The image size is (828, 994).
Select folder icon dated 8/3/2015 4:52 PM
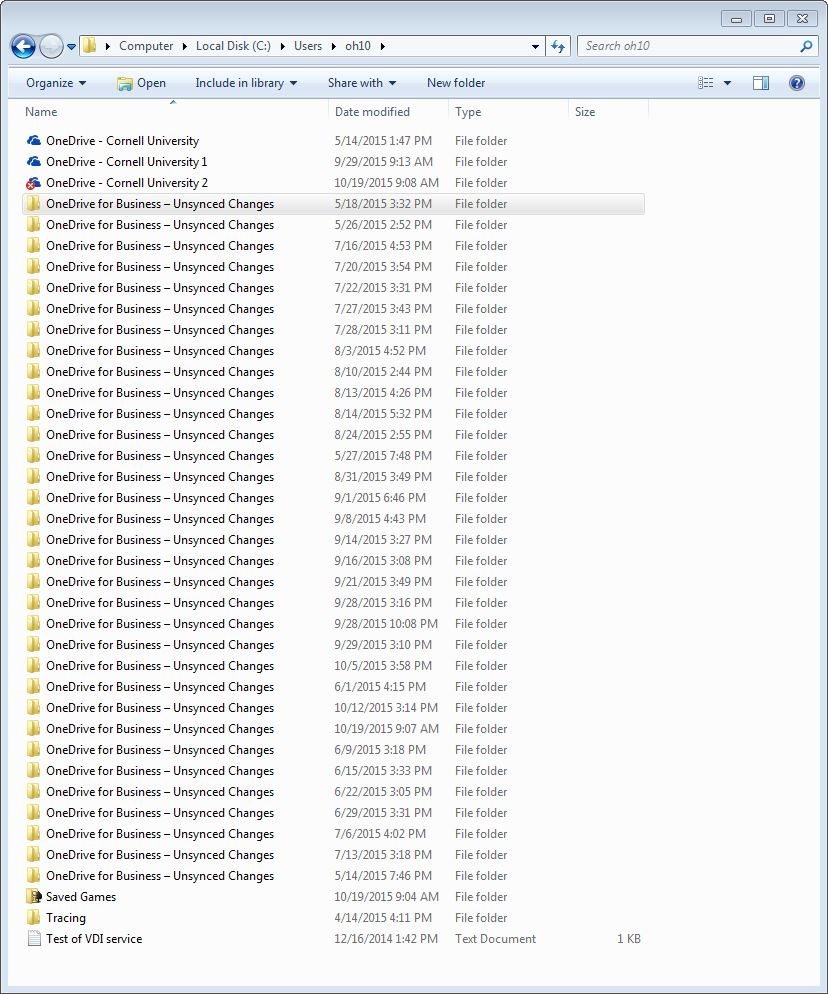[x=34, y=350]
